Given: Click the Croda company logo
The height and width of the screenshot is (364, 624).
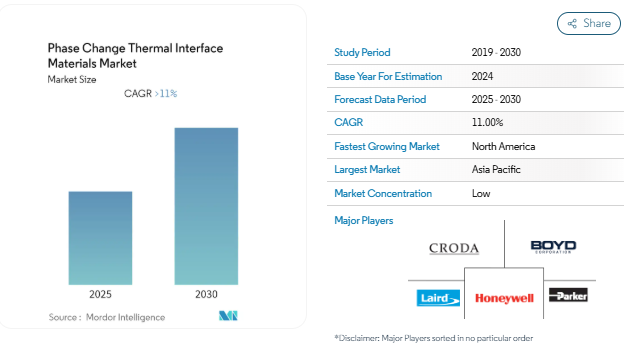Looking at the screenshot, I should 454,248.
